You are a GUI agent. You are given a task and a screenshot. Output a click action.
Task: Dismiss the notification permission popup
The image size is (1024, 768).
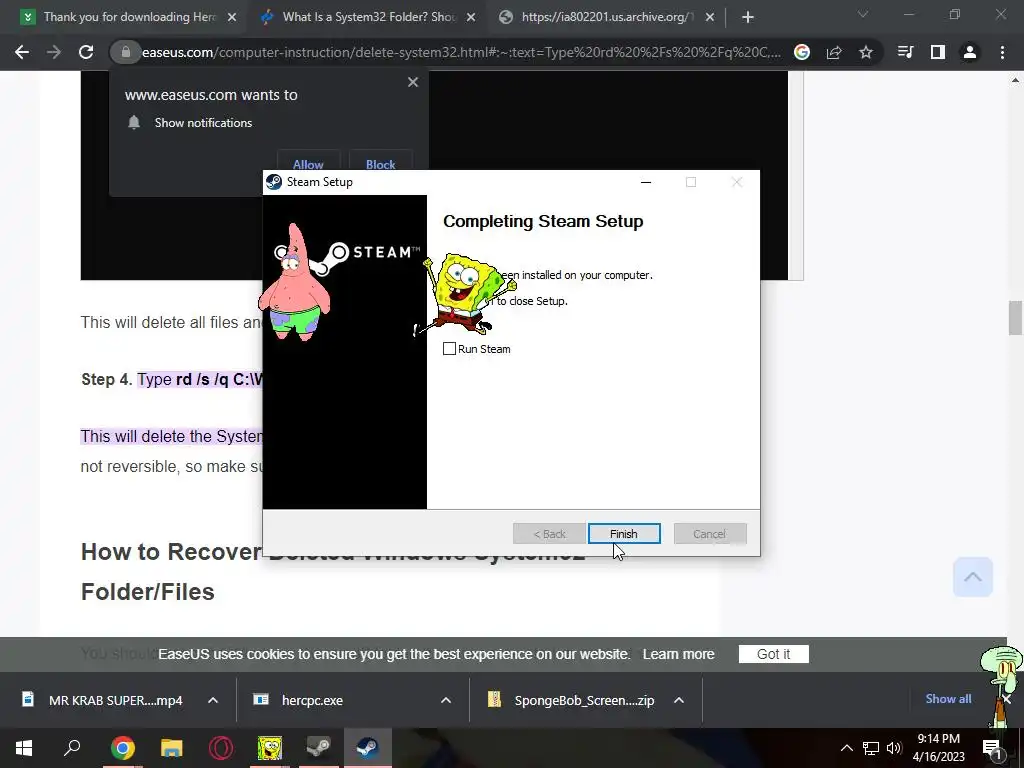(x=413, y=82)
